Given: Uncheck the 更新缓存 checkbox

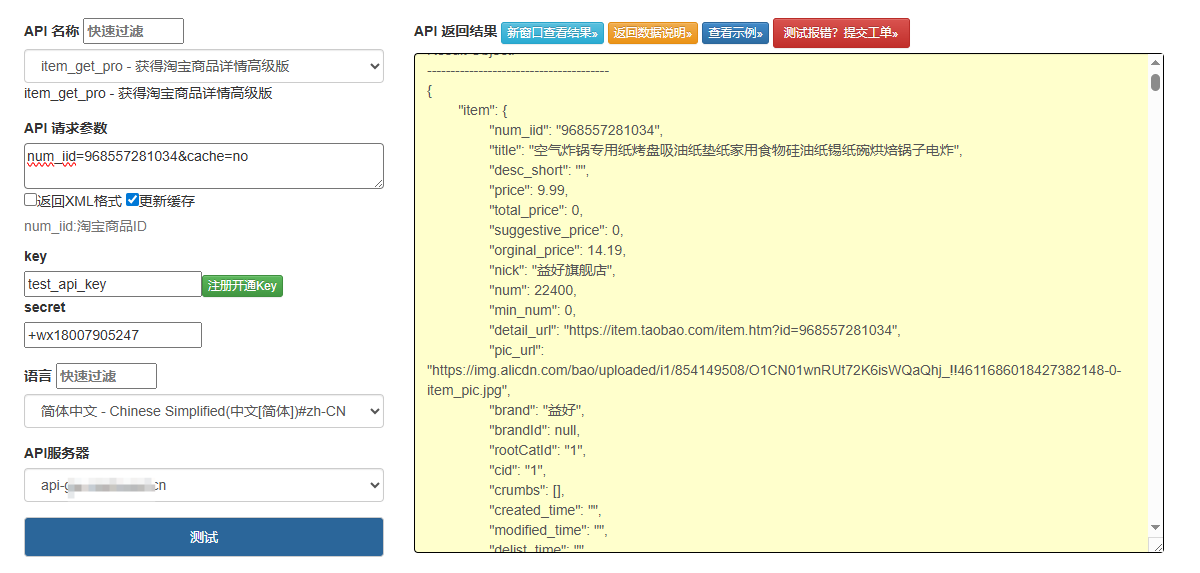Looking at the screenshot, I should [x=132, y=200].
